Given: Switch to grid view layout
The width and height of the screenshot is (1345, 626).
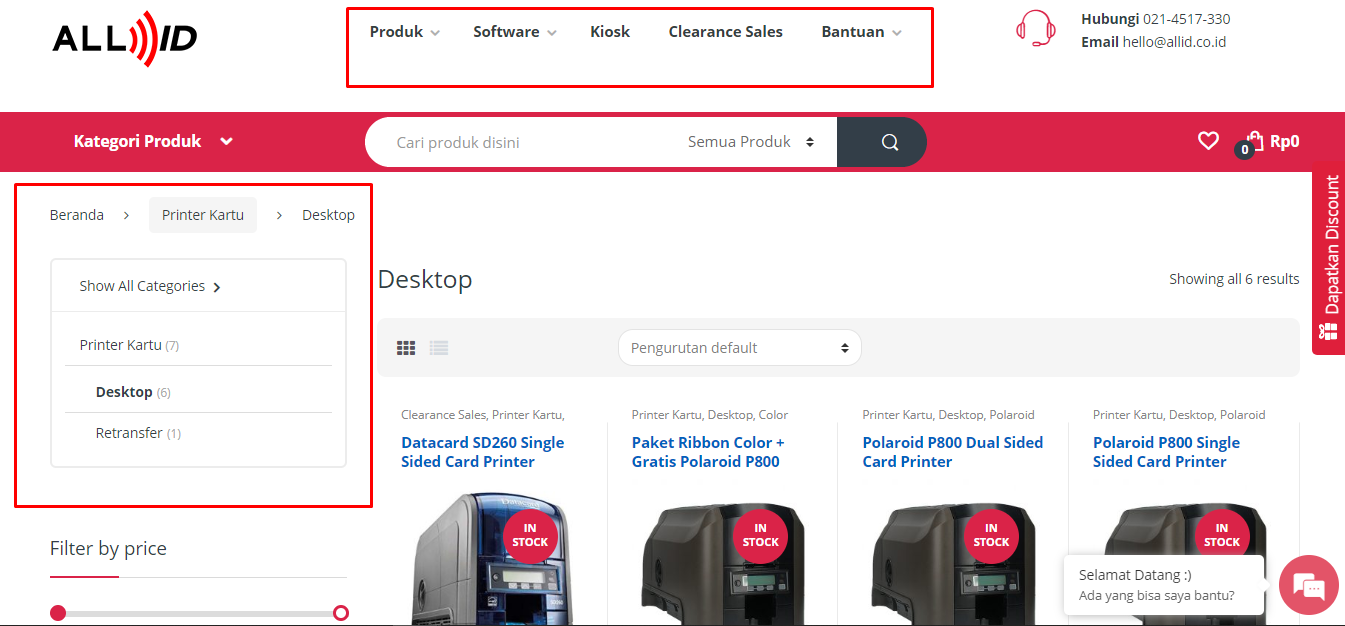Looking at the screenshot, I should [406, 348].
